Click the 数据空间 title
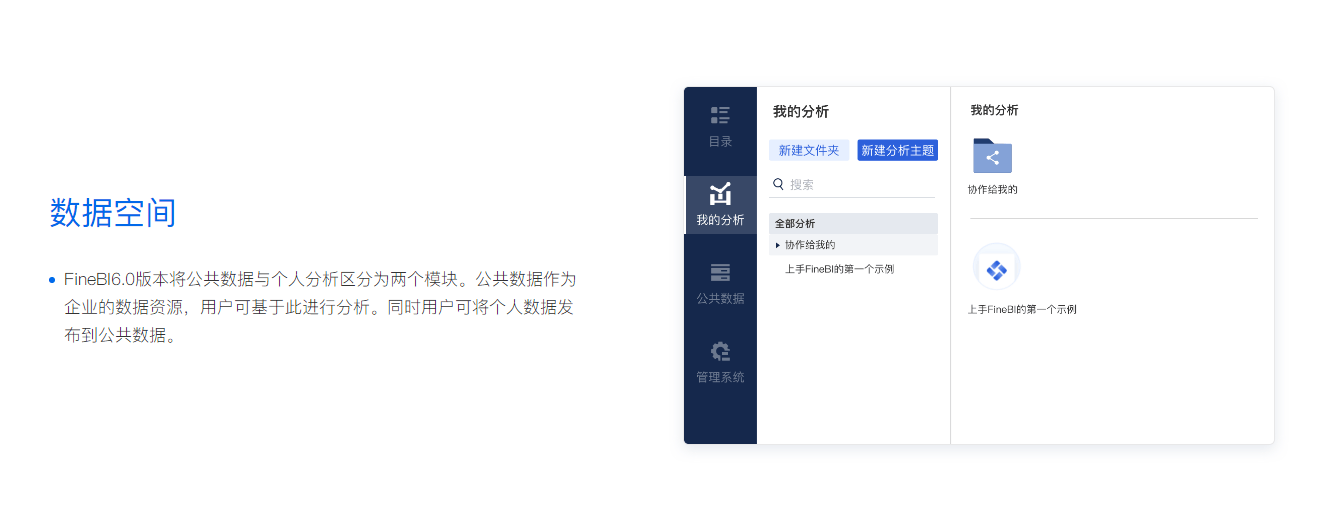Viewport: 1329px width, 508px height. pyautogui.click(x=113, y=213)
